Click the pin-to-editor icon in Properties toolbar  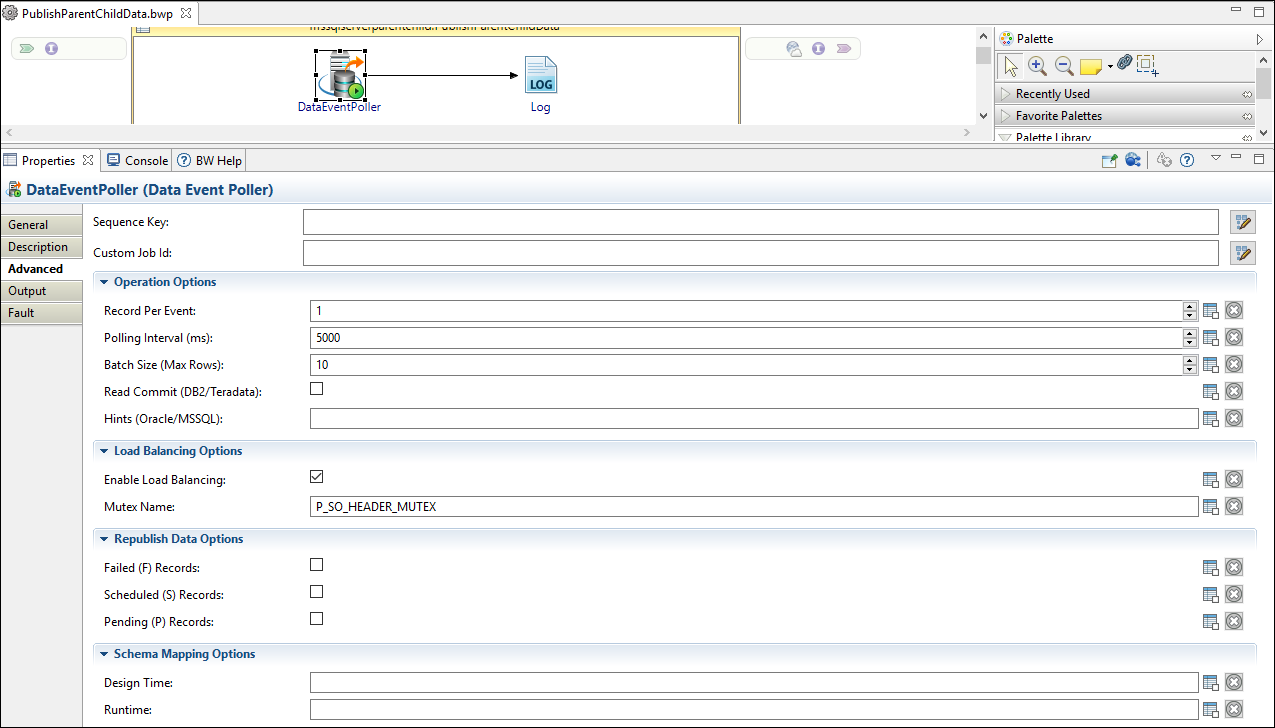[1109, 160]
